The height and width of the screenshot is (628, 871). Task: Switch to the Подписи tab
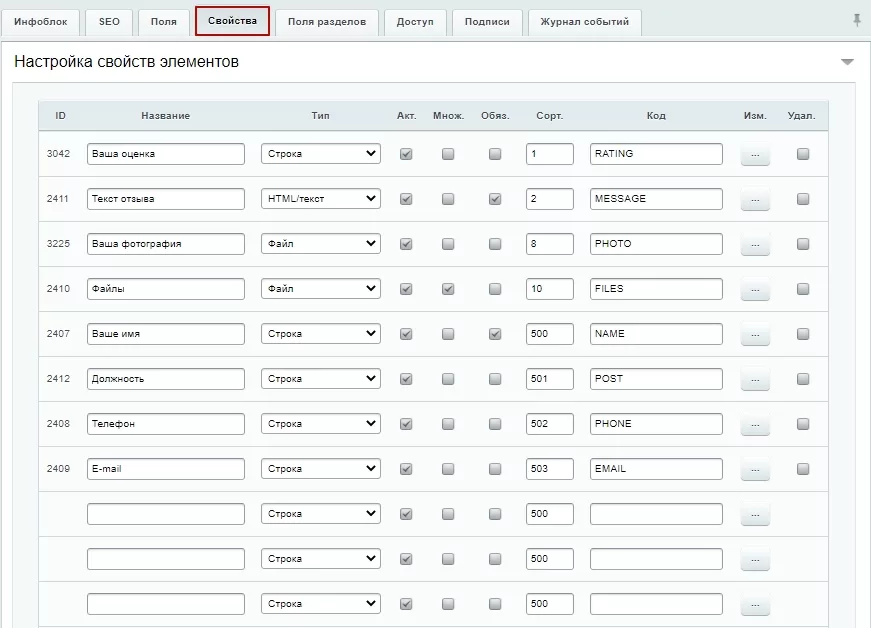click(x=487, y=22)
